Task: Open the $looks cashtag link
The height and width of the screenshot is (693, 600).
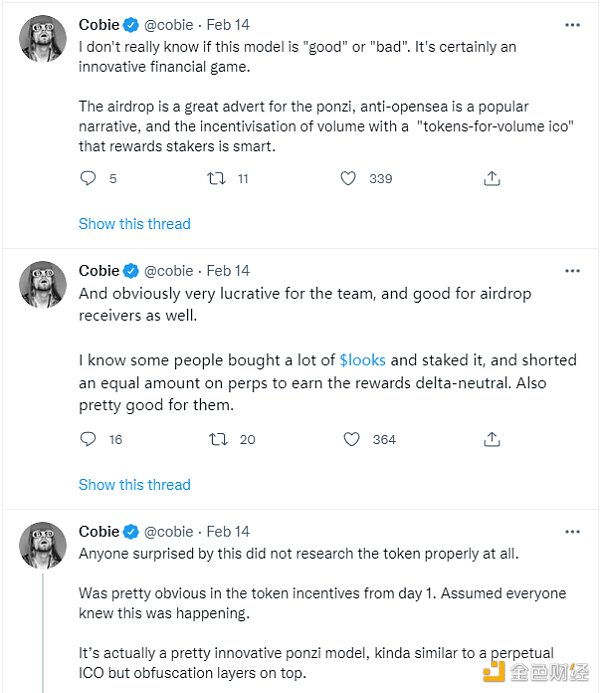Action: pos(362,360)
